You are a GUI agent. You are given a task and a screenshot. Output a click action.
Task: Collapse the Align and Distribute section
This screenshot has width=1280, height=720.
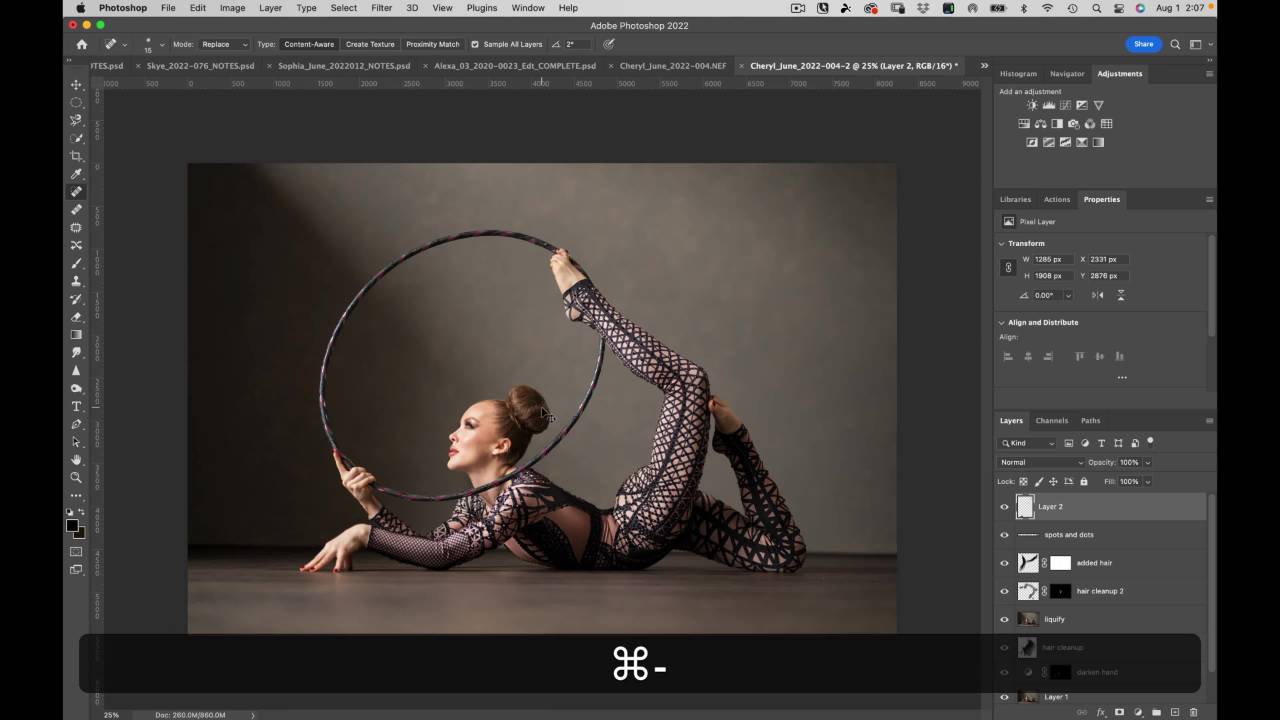click(1002, 322)
